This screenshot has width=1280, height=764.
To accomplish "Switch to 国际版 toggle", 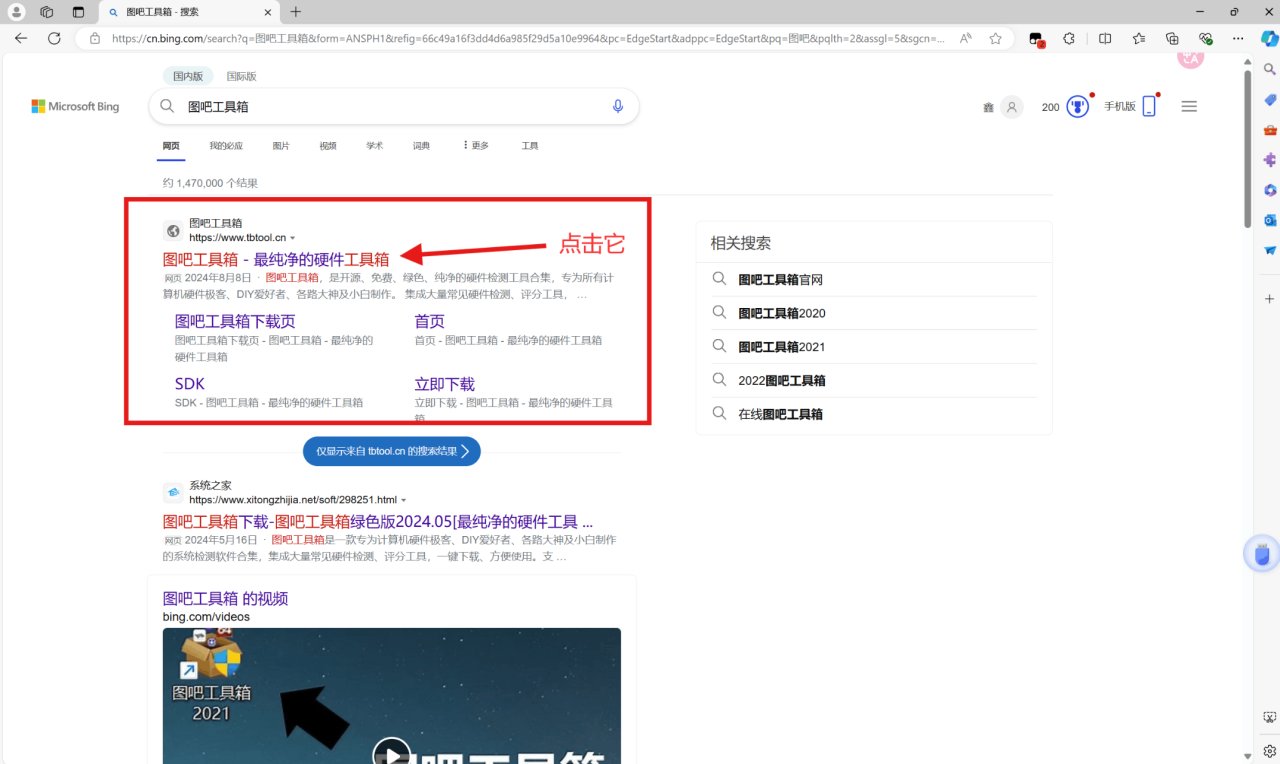I will pyautogui.click(x=241, y=76).
